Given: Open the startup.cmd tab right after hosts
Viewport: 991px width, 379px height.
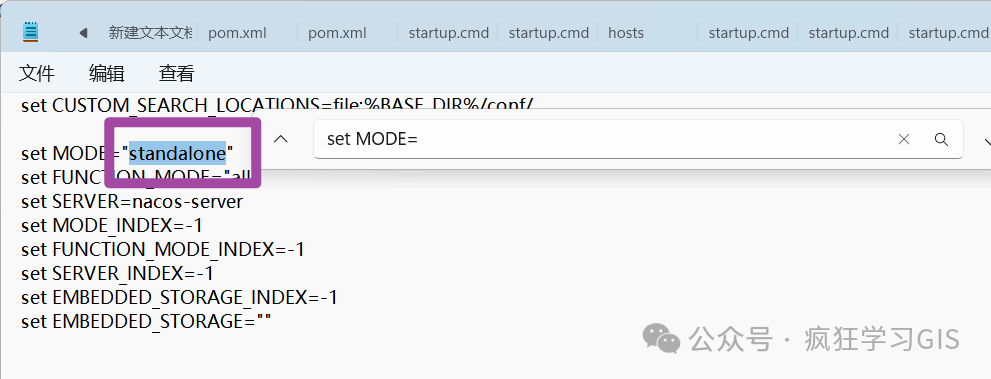Looking at the screenshot, I should (748, 33).
